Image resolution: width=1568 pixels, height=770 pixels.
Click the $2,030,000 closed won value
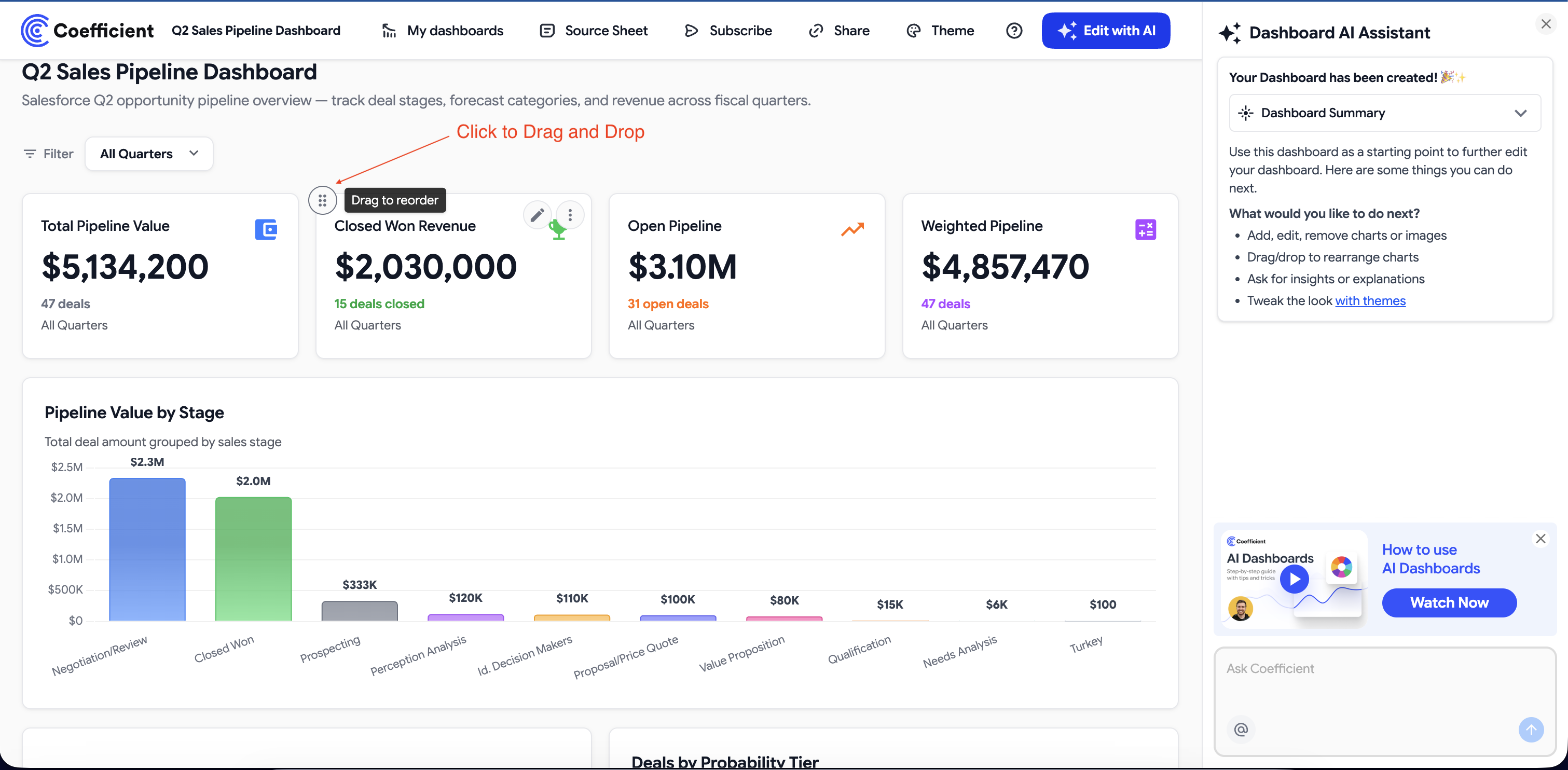click(425, 267)
